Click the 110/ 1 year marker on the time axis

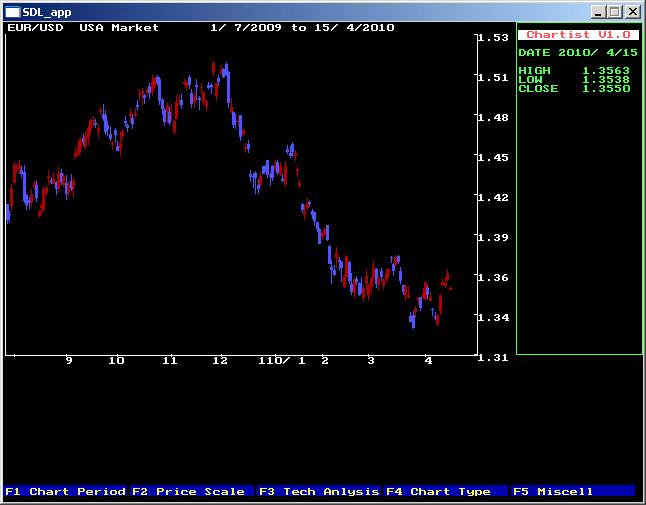pyautogui.click(x=282, y=361)
